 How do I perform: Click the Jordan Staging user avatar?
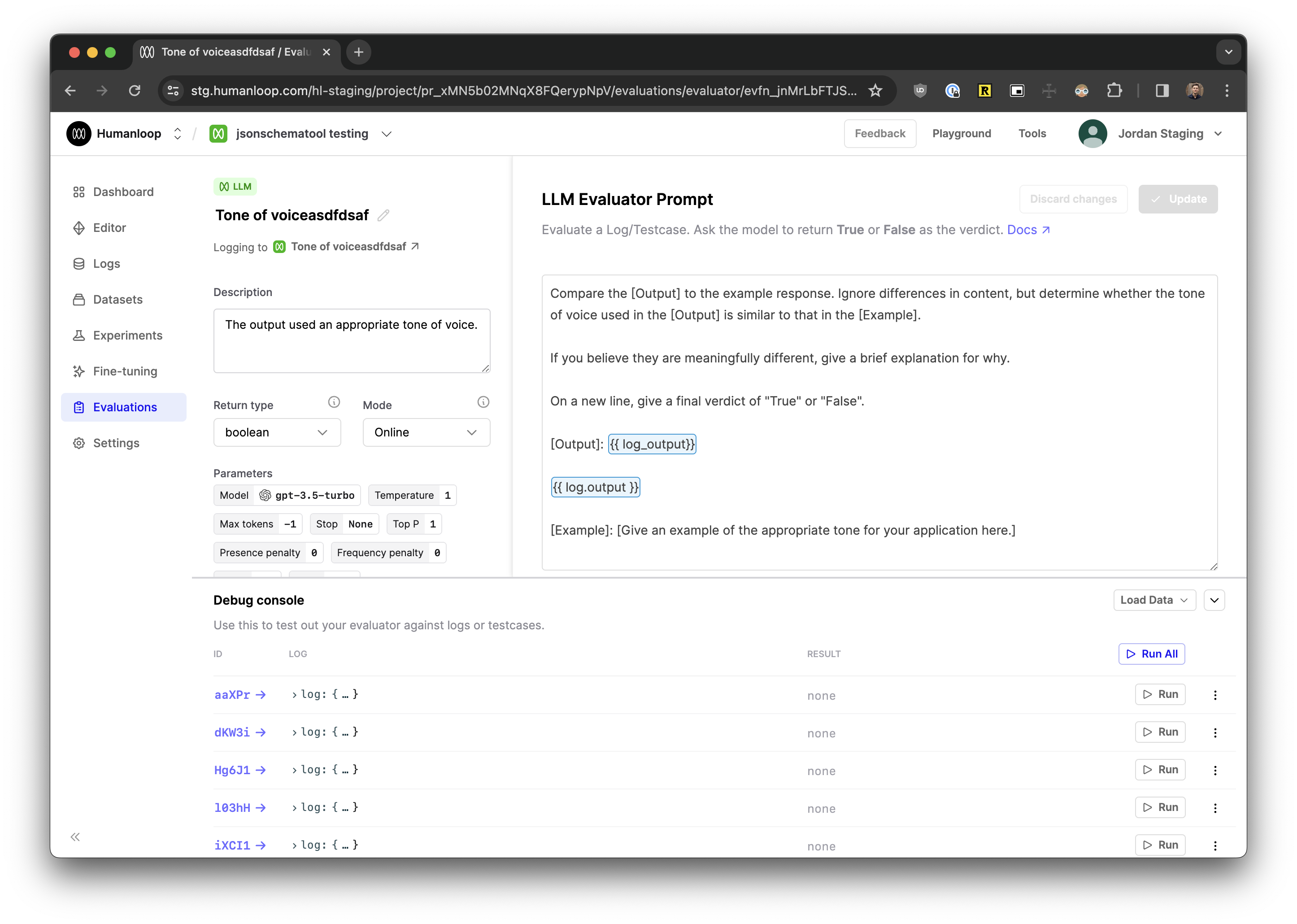pyautogui.click(x=1092, y=134)
